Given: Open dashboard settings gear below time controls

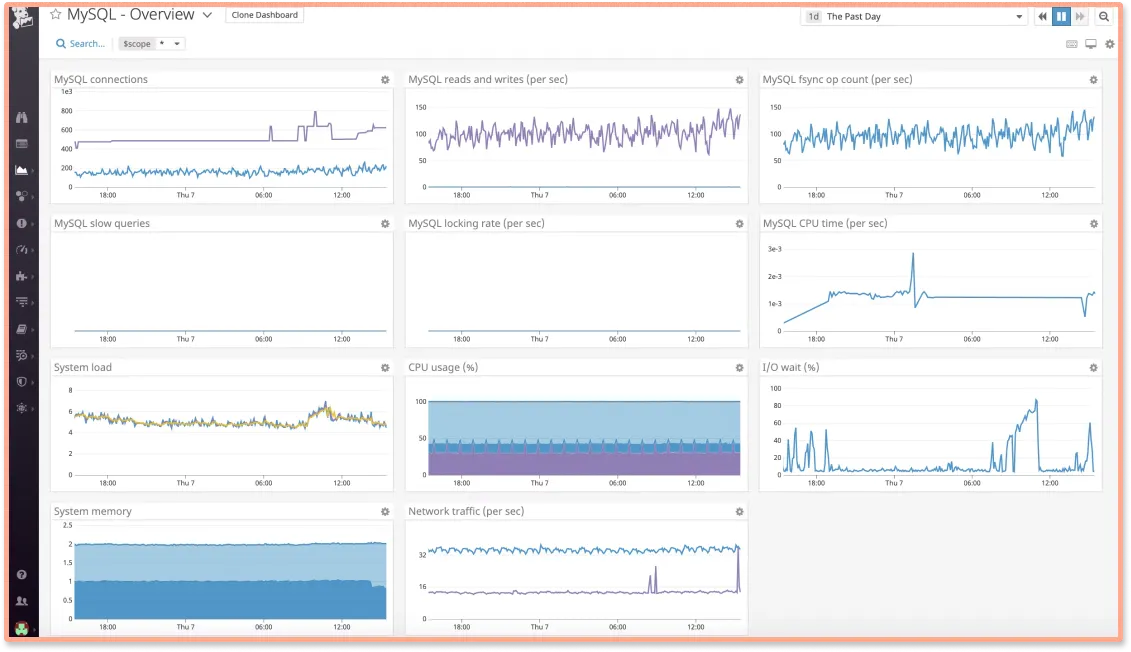Looking at the screenshot, I should point(1109,44).
